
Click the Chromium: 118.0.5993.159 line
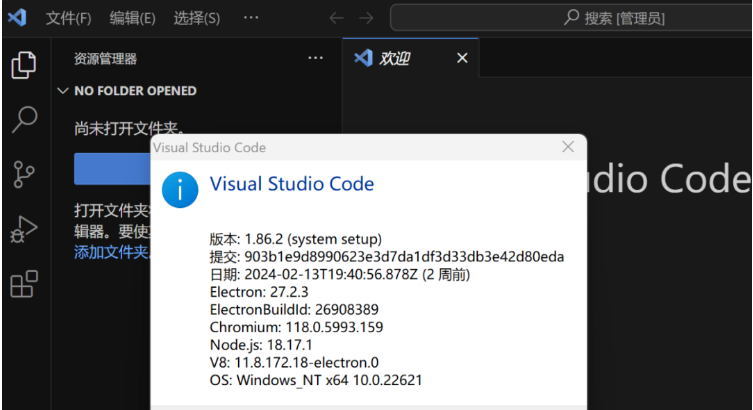pyautogui.click(x=296, y=327)
